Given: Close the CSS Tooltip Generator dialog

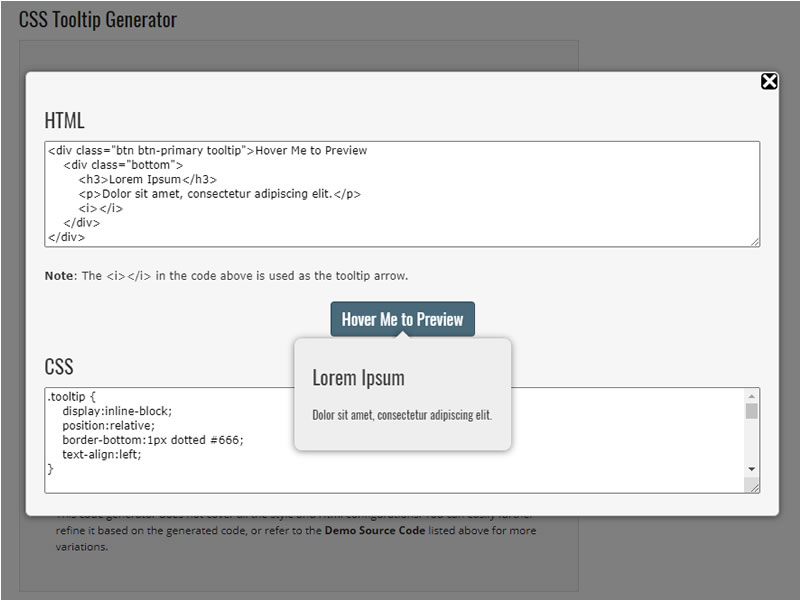Looking at the screenshot, I should [x=768, y=83].
